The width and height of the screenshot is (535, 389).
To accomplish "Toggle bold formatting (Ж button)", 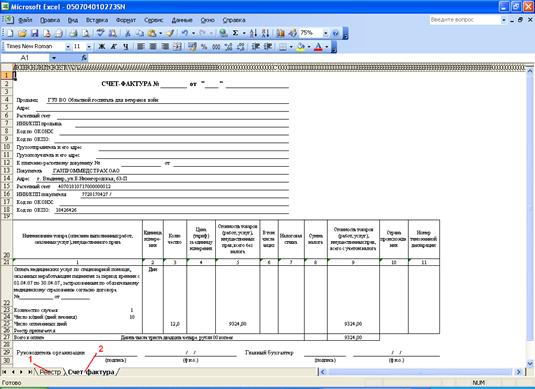I will pos(102,47).
